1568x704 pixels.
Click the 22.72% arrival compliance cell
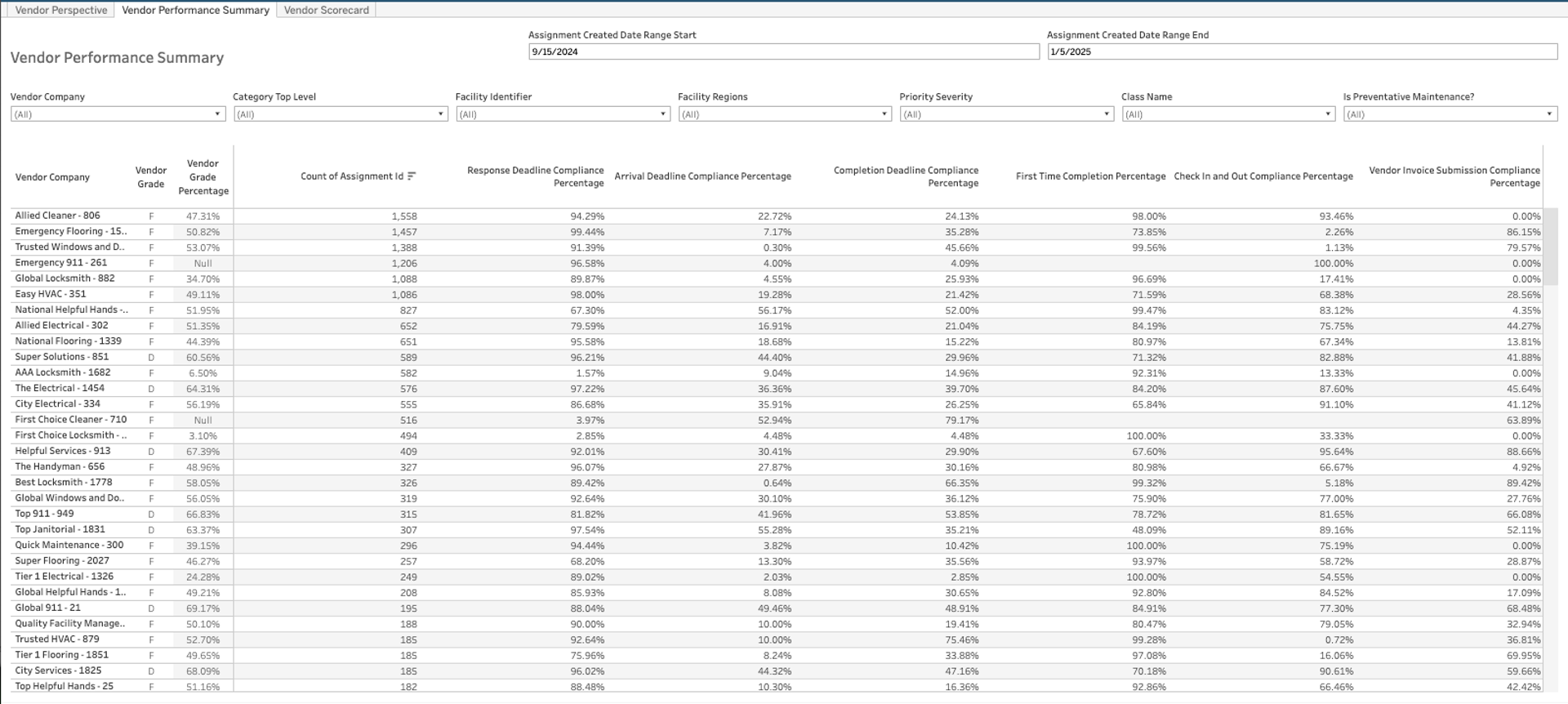click(x=774, y=216)
